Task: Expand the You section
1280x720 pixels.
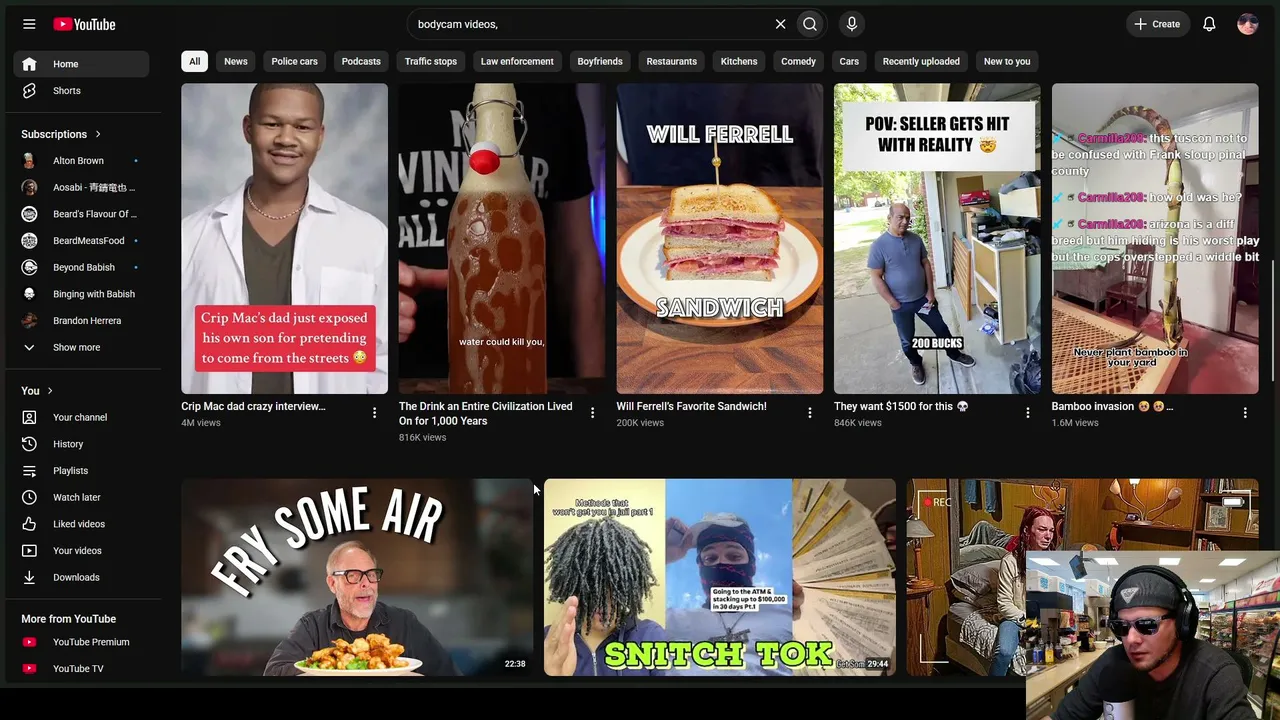Action: (x=37, y=391)
